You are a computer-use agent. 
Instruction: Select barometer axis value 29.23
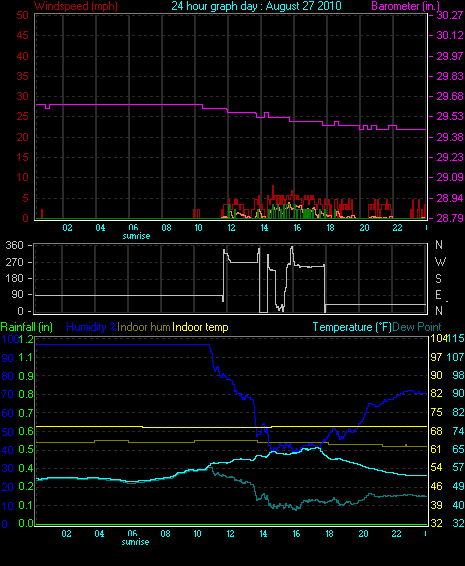tap(450, 157)
